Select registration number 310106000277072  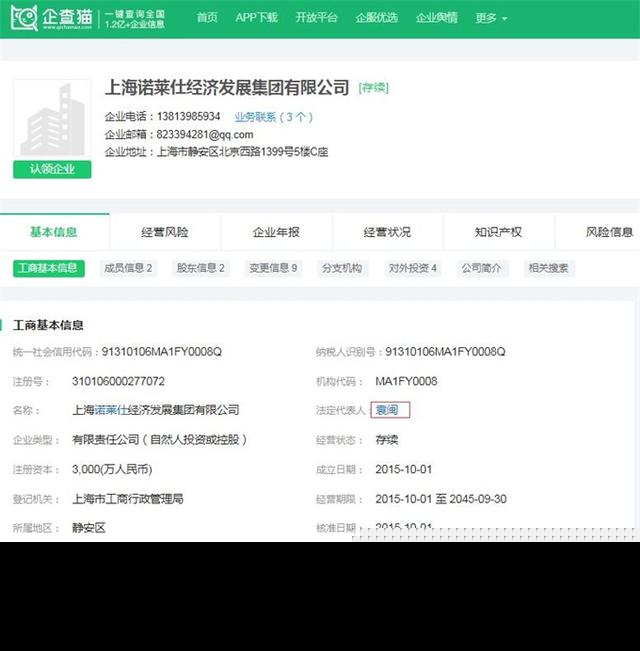coord(118,381)
